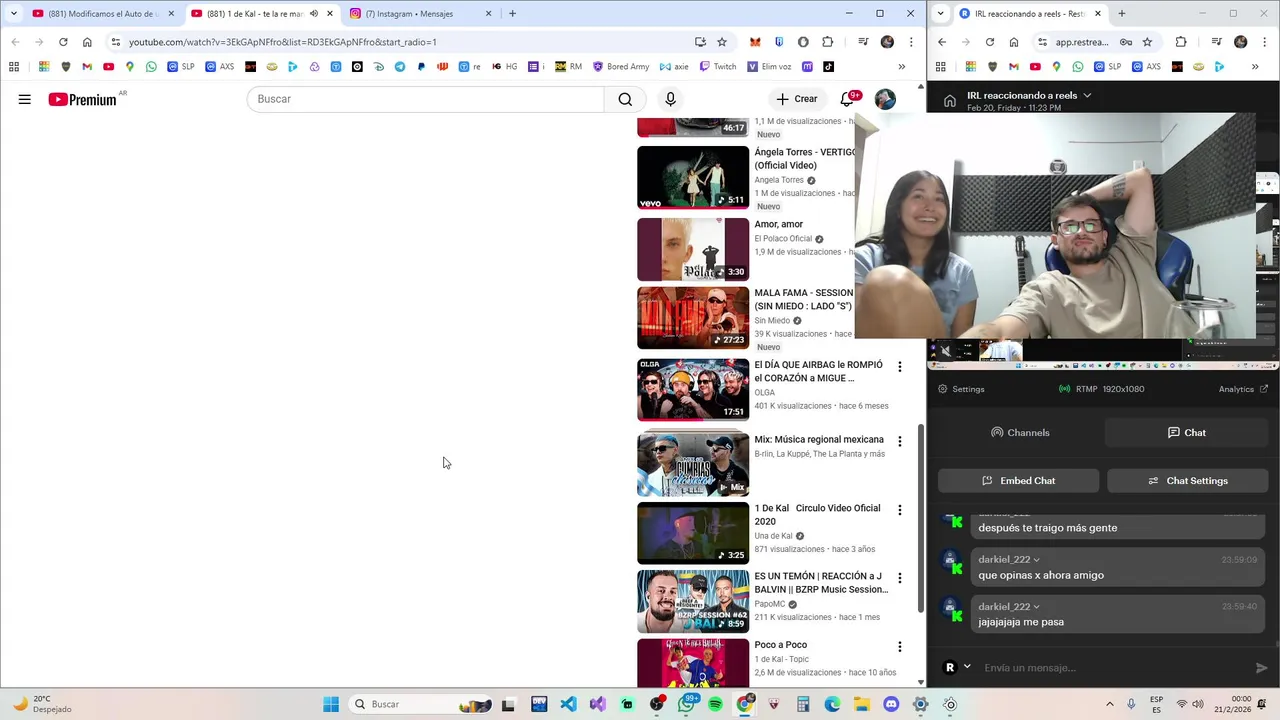Open Chat Settings button
Screen dimensions: 1280x720
point(1188,481)
